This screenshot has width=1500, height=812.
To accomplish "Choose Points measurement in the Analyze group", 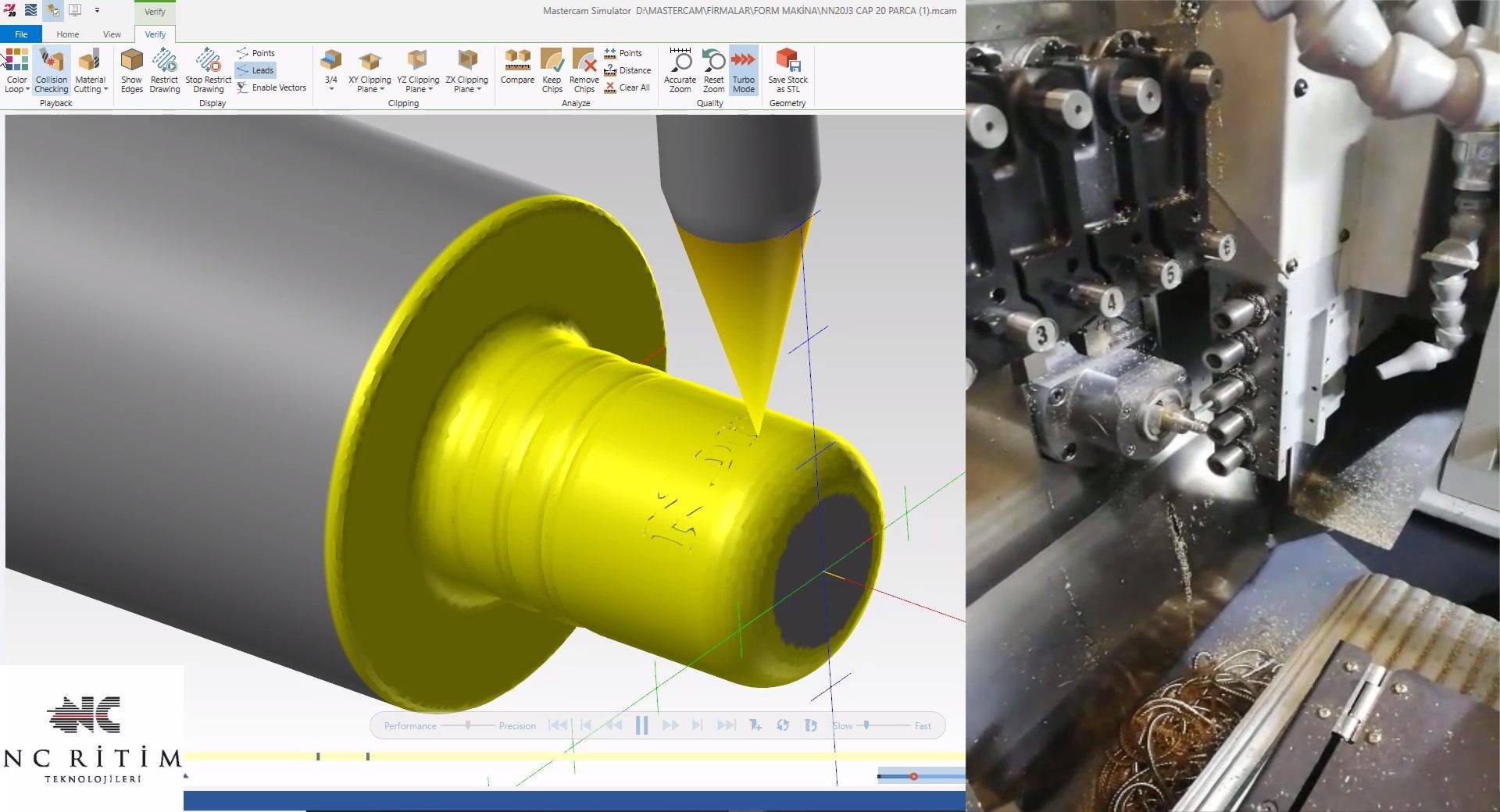I will click(x=623, y=53).
